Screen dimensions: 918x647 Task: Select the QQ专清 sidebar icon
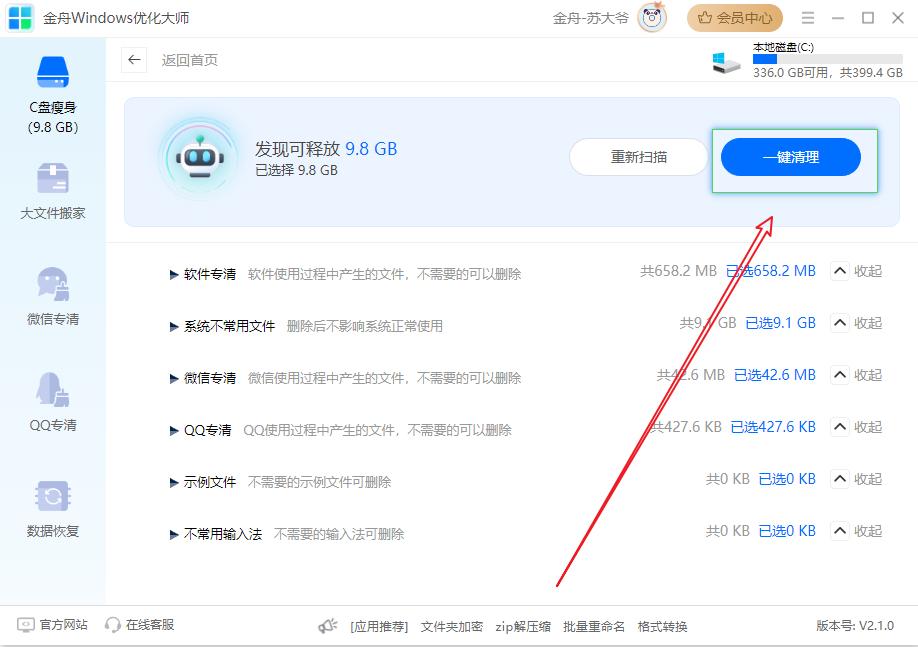52,390
